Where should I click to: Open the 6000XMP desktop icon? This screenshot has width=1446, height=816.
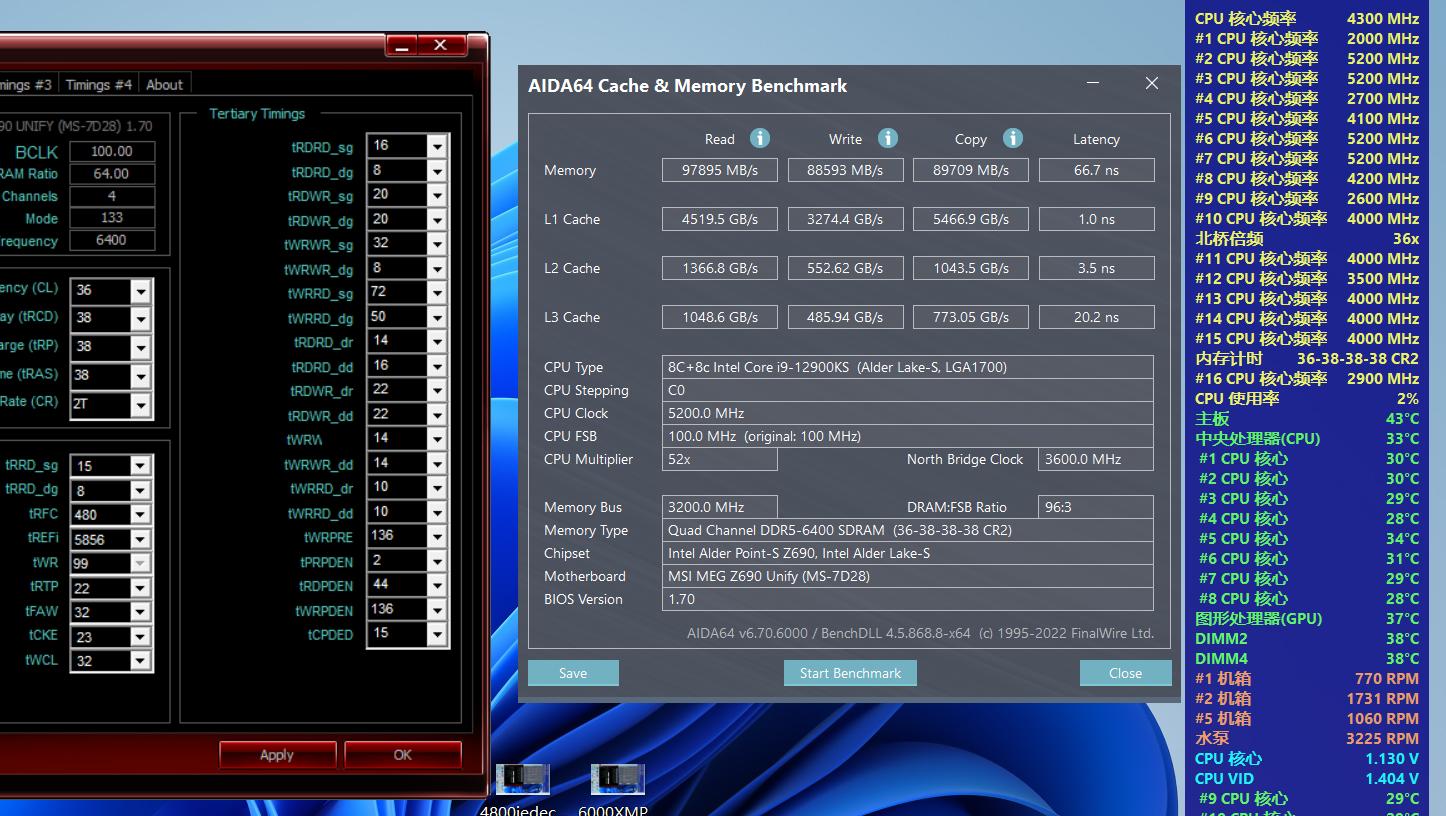pyautogui.click(x=617, y=790)
